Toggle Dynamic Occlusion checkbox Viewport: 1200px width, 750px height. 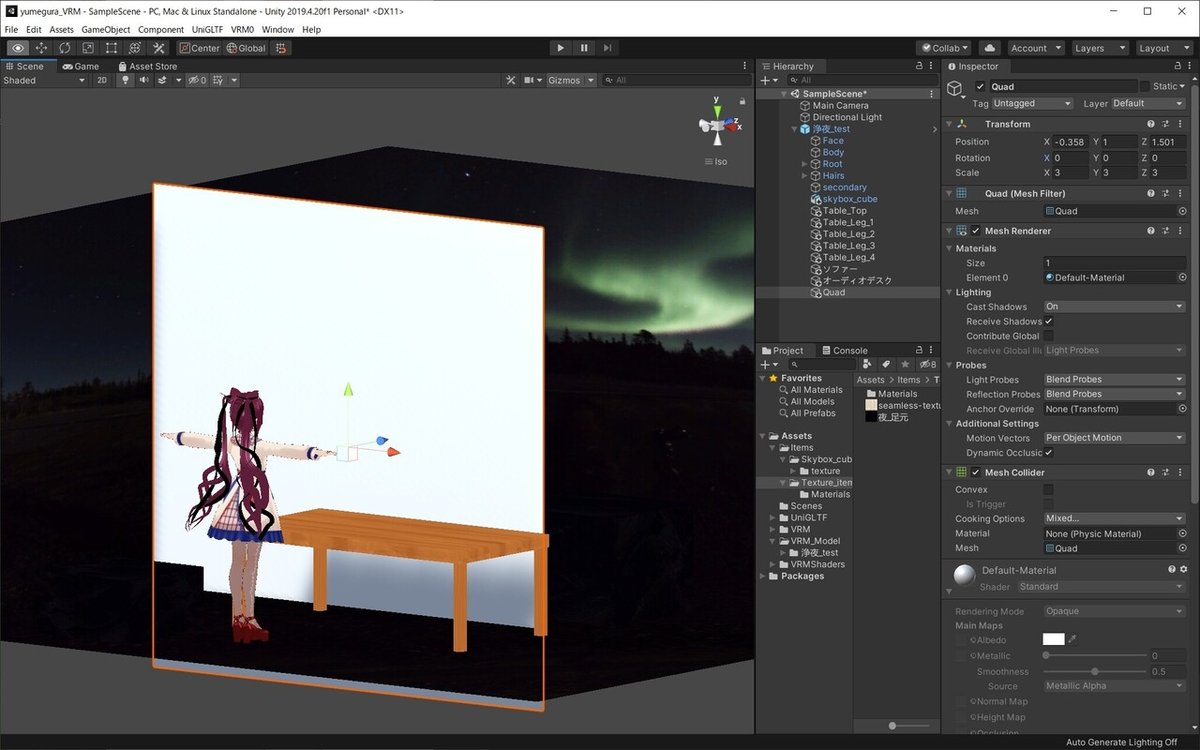(x=1049, y=452)
